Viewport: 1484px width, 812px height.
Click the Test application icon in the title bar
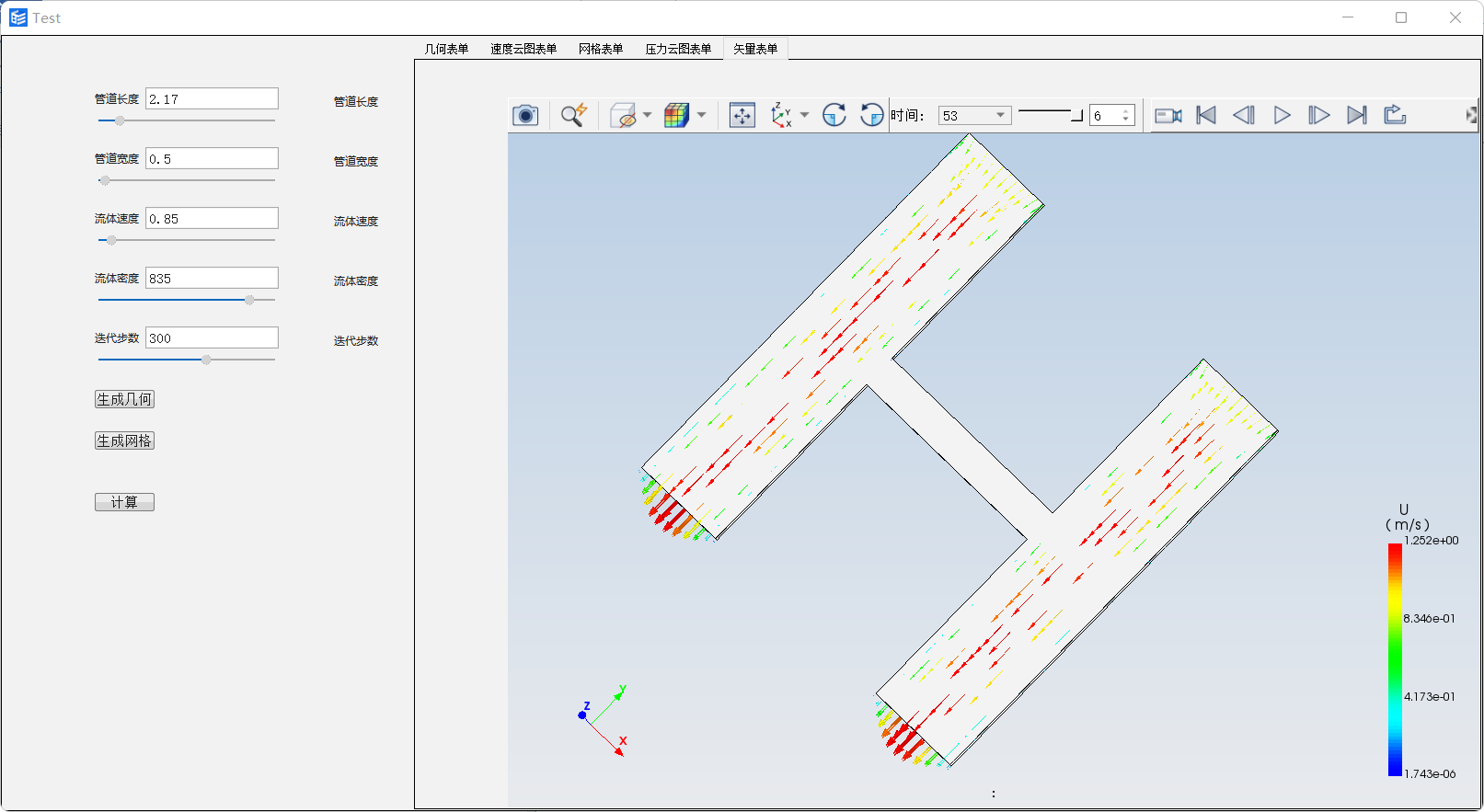[17, 17]
